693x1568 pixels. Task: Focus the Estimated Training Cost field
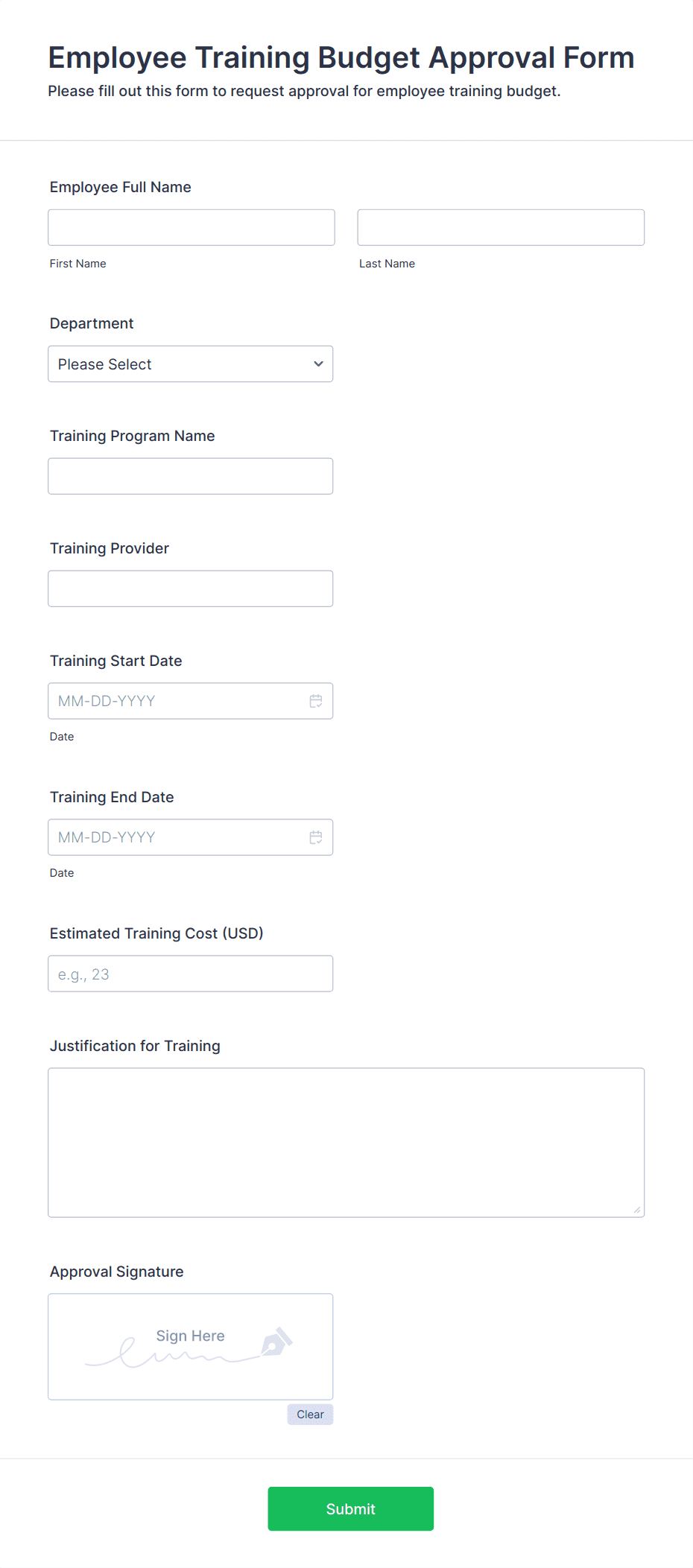coord(190,973)
